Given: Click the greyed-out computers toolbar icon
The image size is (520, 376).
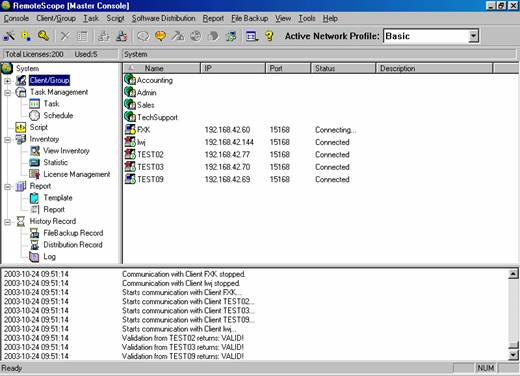Looking at the screenshot, I should tap(104, 36).
